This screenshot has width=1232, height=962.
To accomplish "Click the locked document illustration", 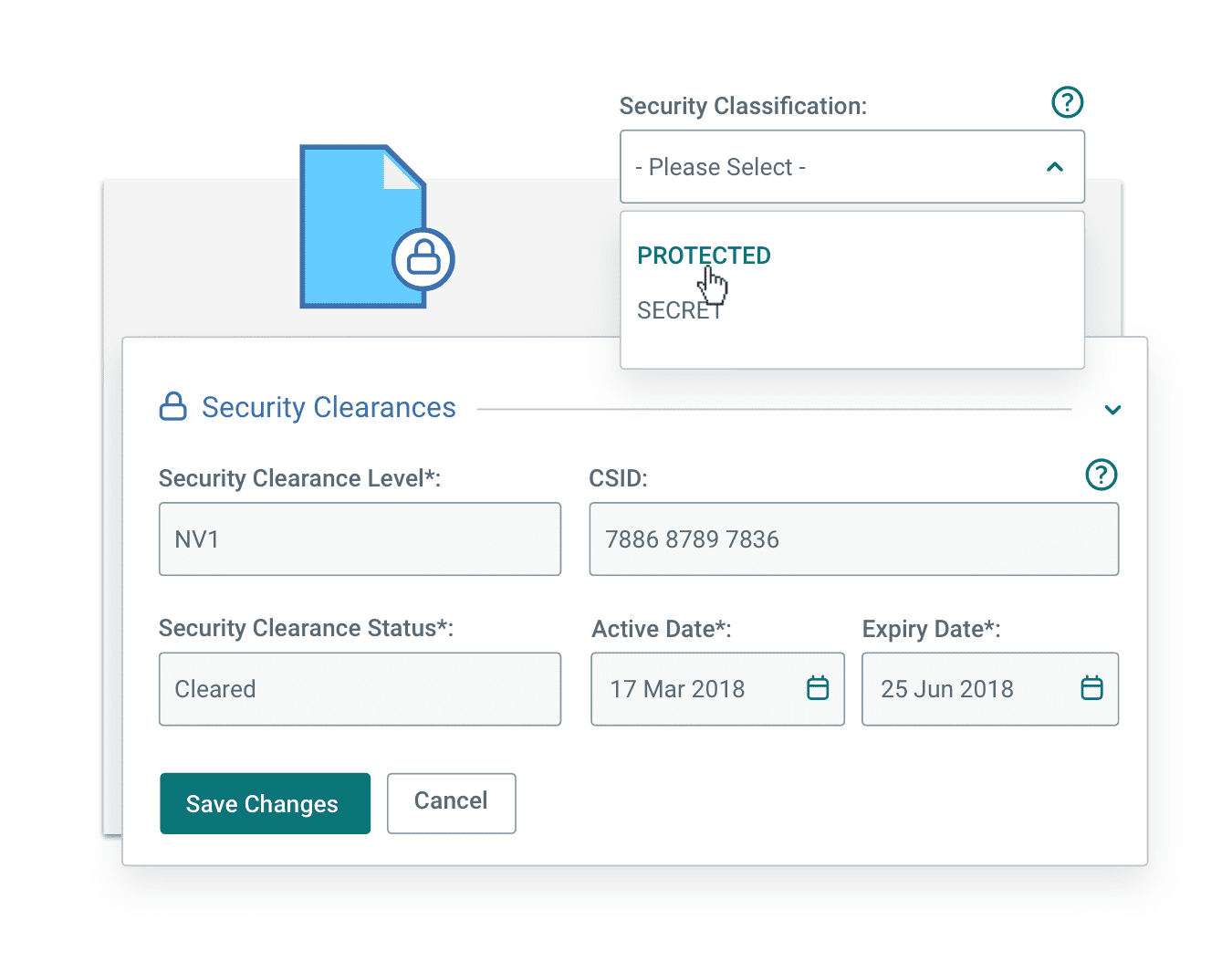I will point(376,226).
